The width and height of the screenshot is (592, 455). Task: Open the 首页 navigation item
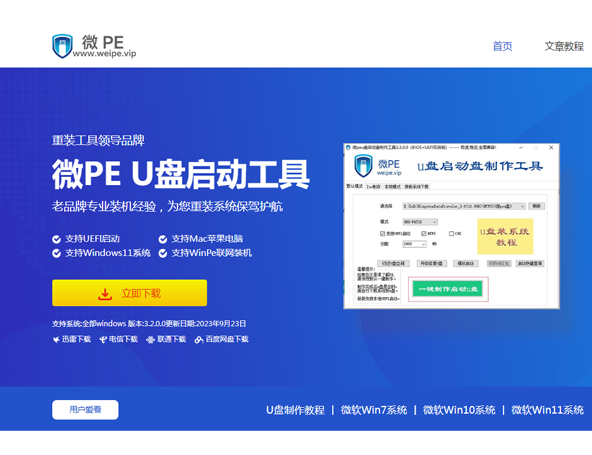tap(503, 46)
